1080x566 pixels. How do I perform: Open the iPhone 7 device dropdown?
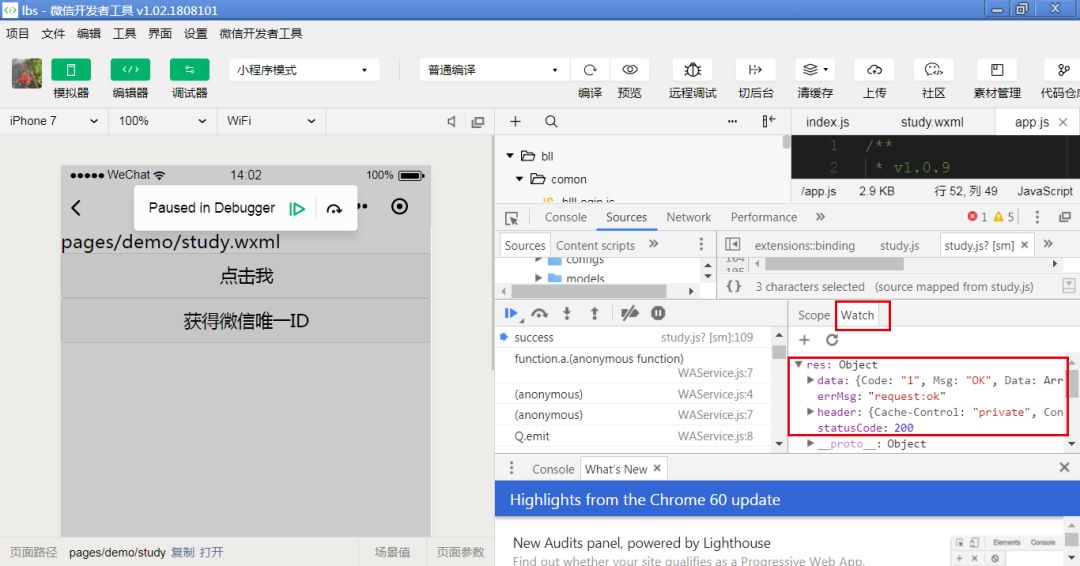click(x=54, y=120)
